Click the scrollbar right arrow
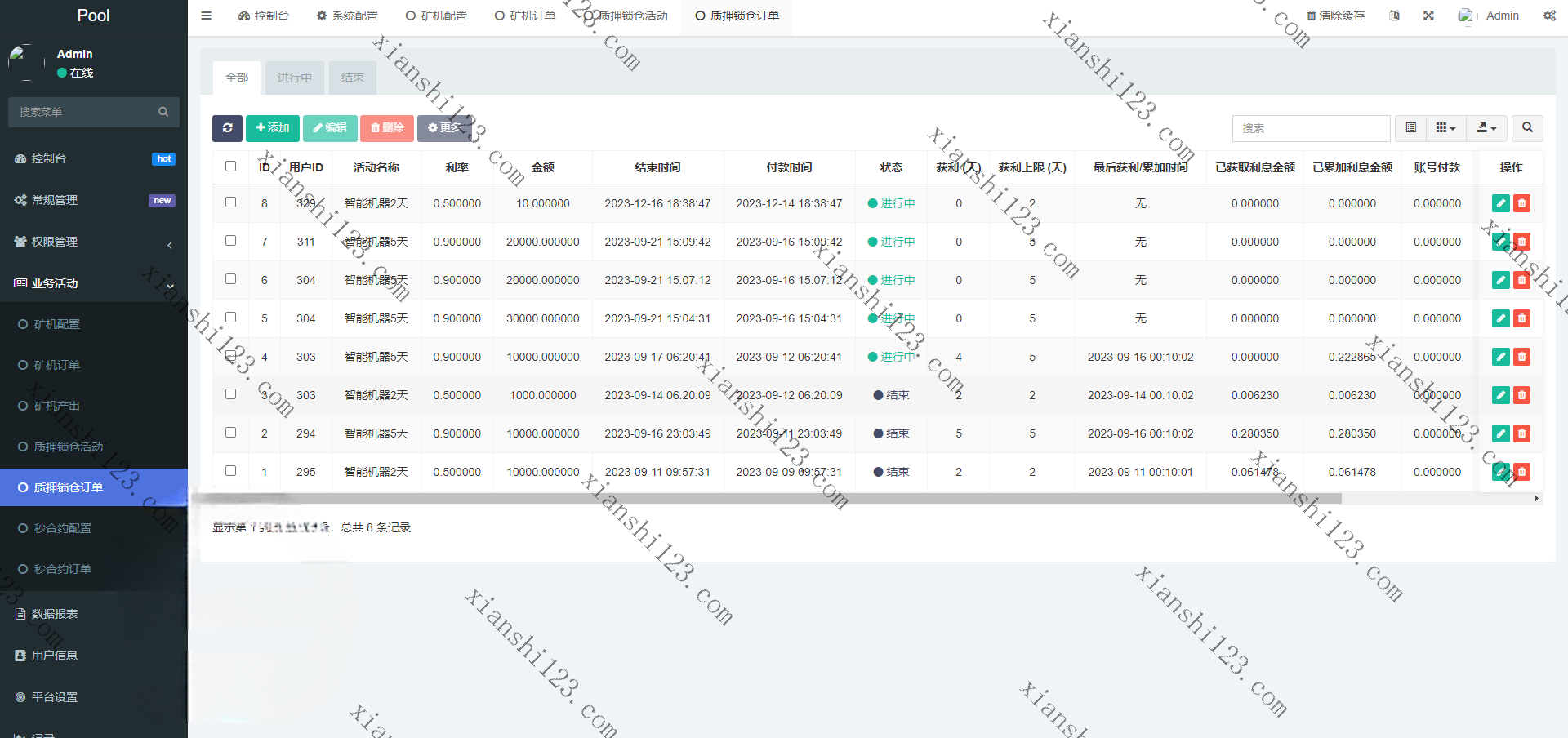1568x738 pixels. [x=1537, y=498]
